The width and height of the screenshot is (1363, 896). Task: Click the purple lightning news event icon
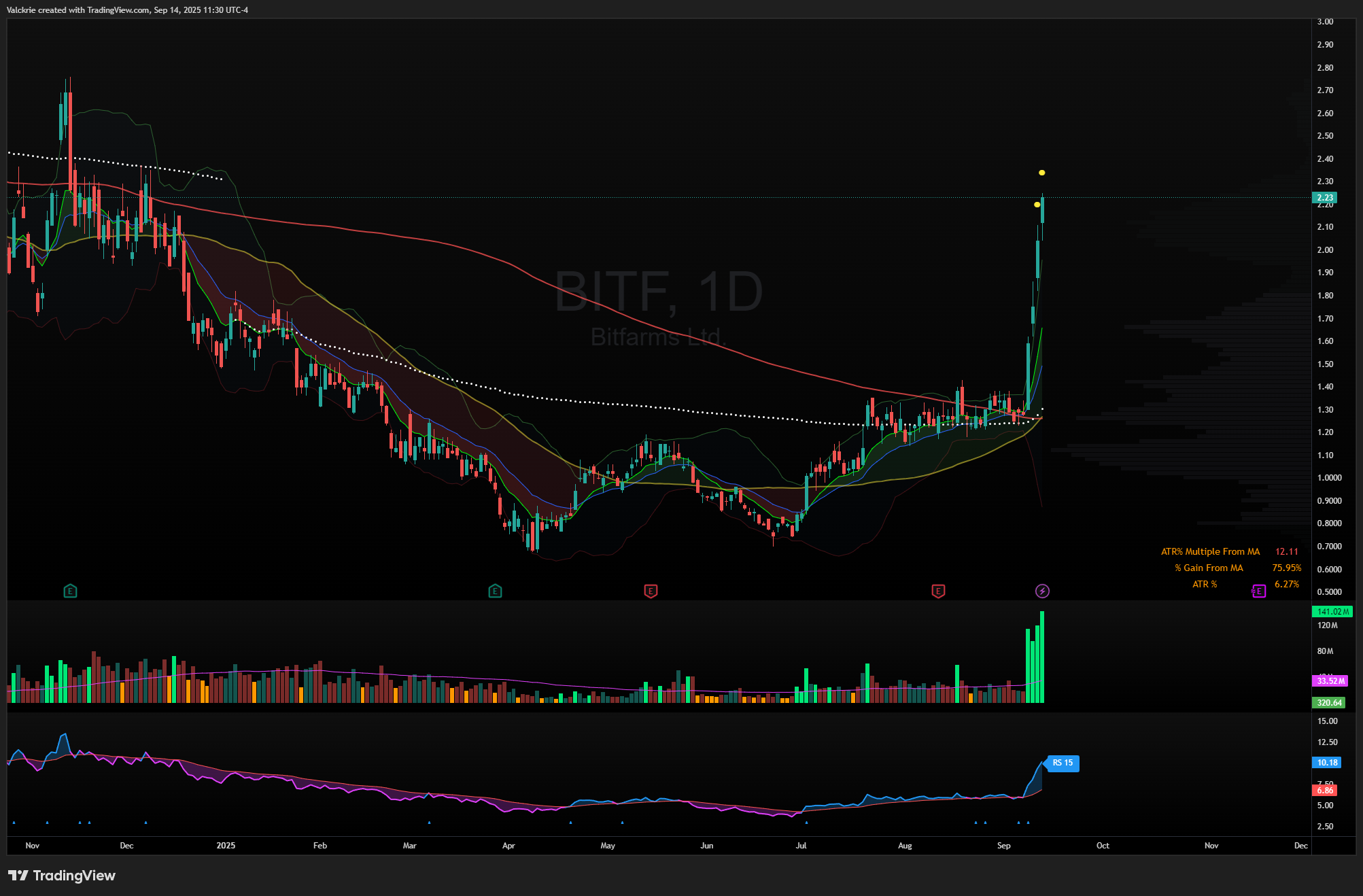(x=1042, y=591)
